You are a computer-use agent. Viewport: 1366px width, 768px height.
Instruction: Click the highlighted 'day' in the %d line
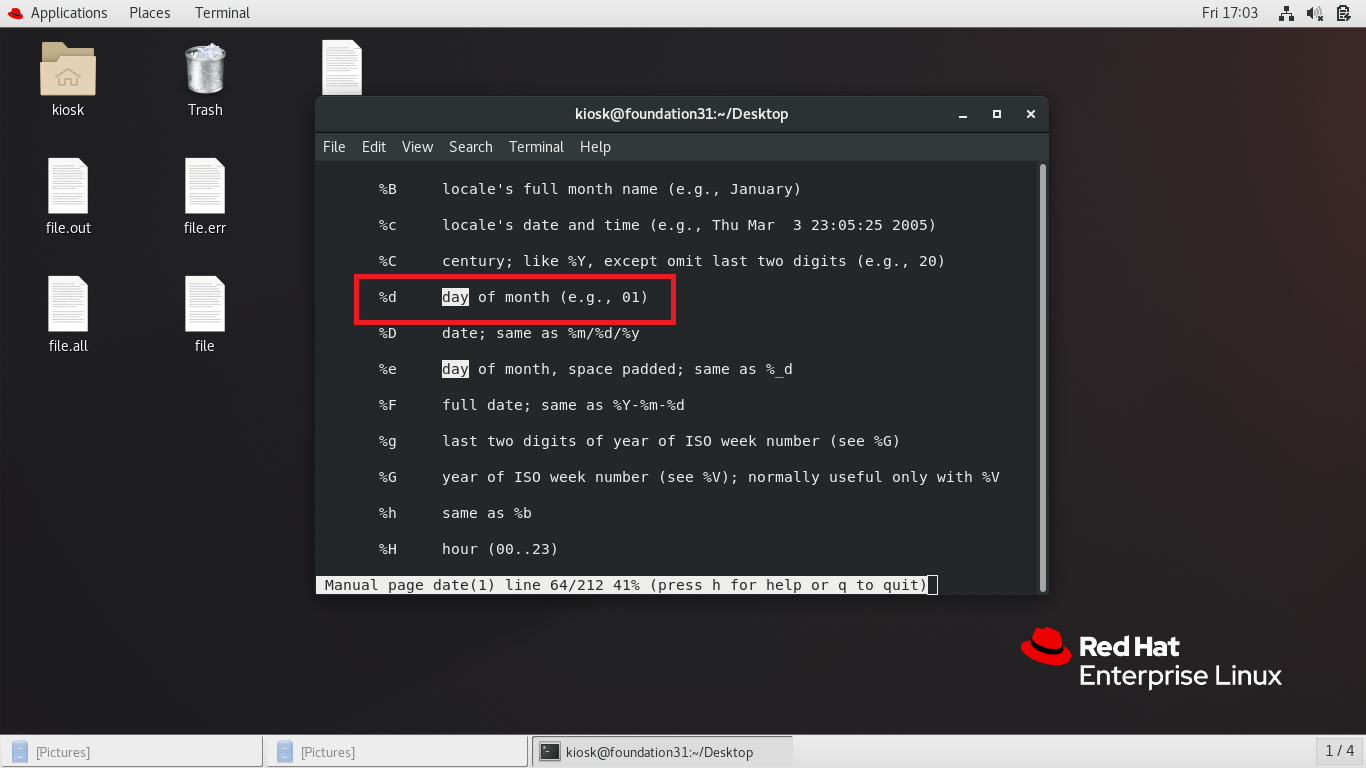coord(455,297)
